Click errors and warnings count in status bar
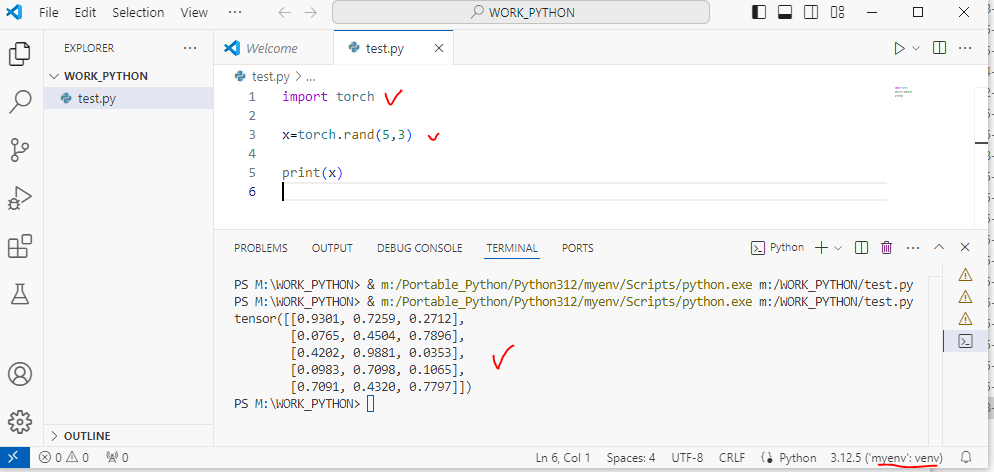This screenshot has height=472, width=994. click(63, 457)
